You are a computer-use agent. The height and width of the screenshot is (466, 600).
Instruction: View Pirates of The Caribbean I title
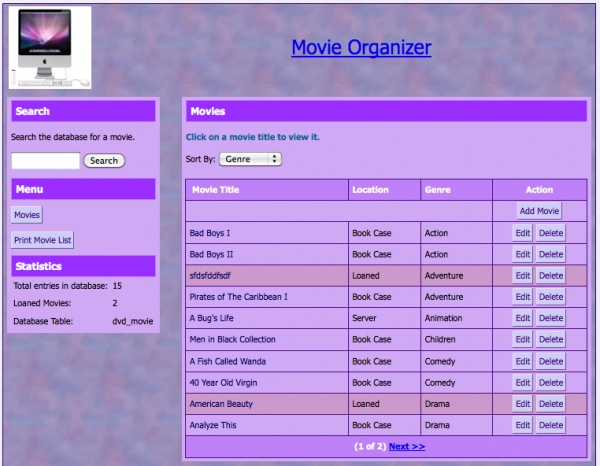tap(238, 297)
